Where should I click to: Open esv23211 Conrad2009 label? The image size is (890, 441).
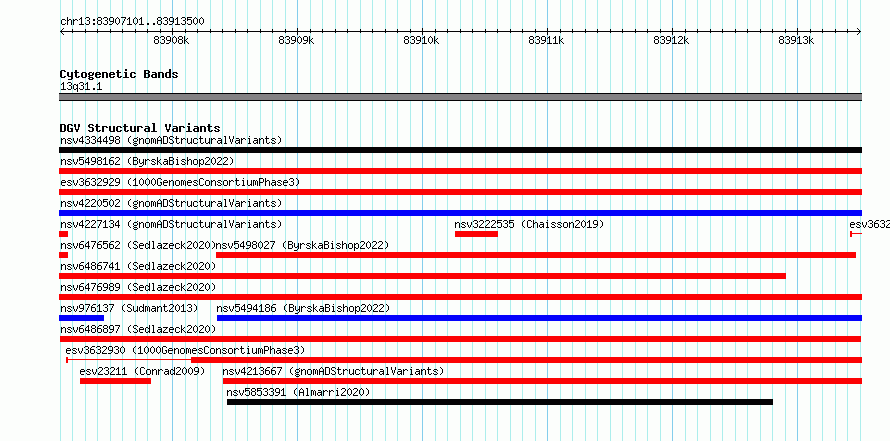(142, 371)
